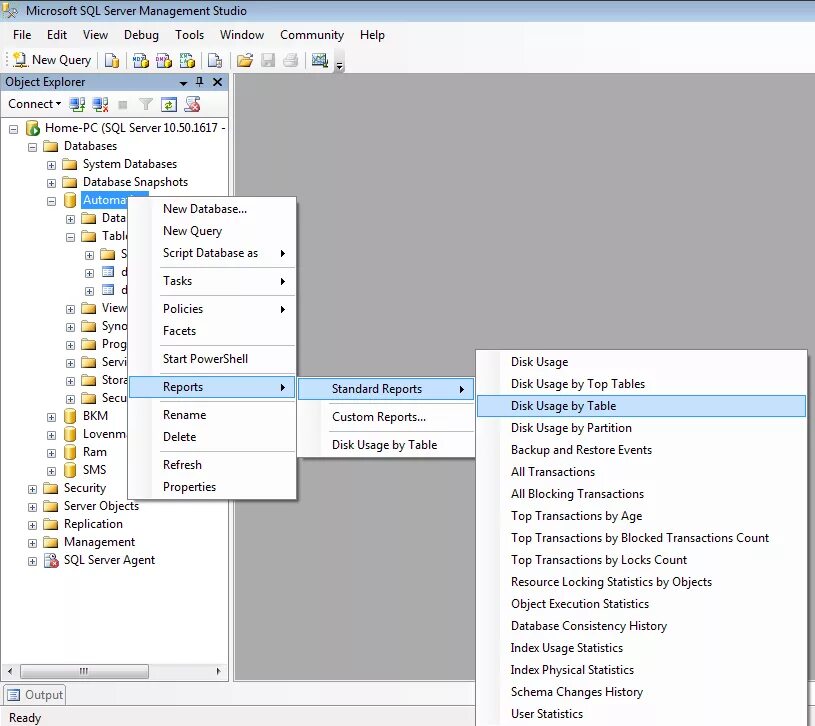Select Facets in the context menu
815x726 pixels.
[x=213, y=331]
